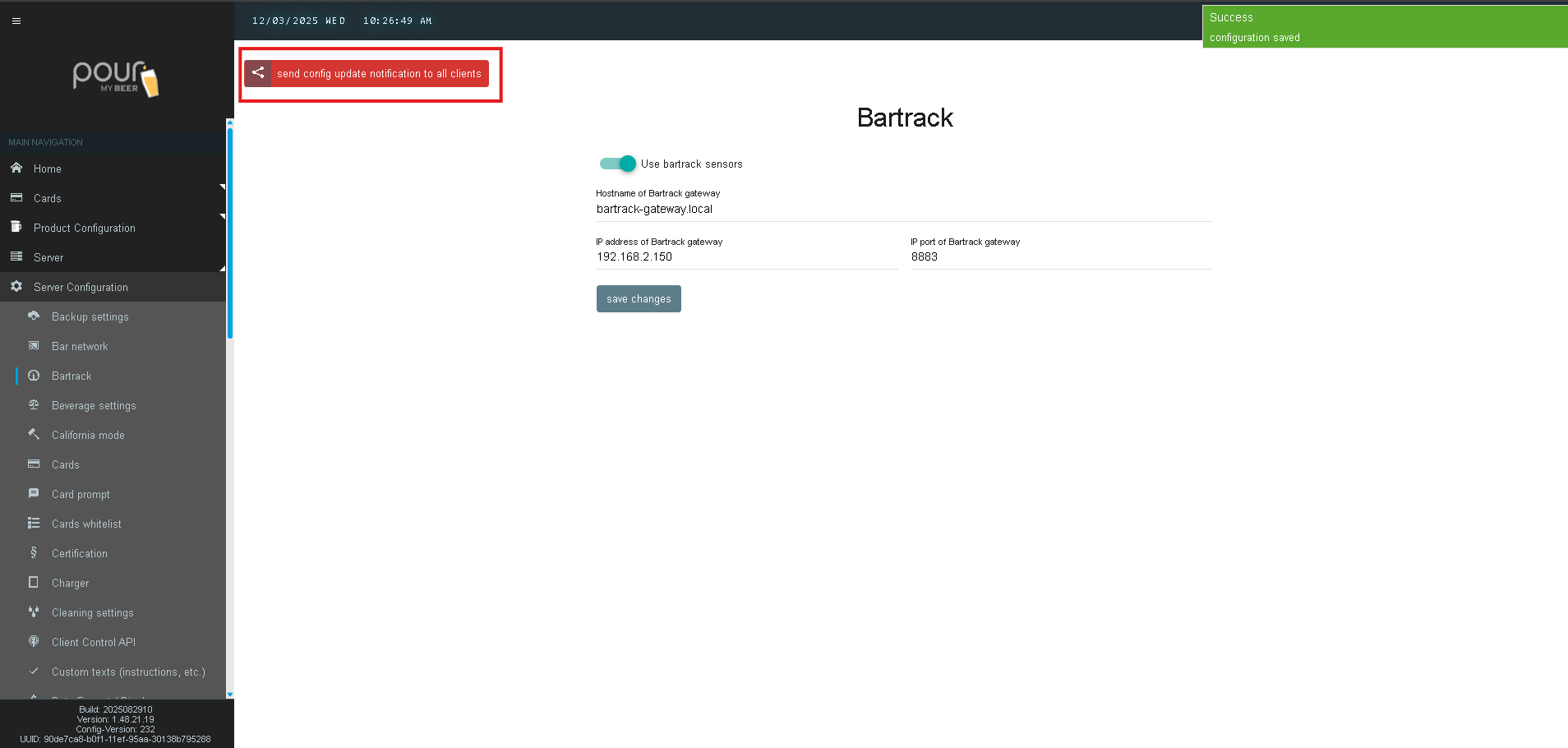Click the California mode gavel icon

click(x=34, y=435)
